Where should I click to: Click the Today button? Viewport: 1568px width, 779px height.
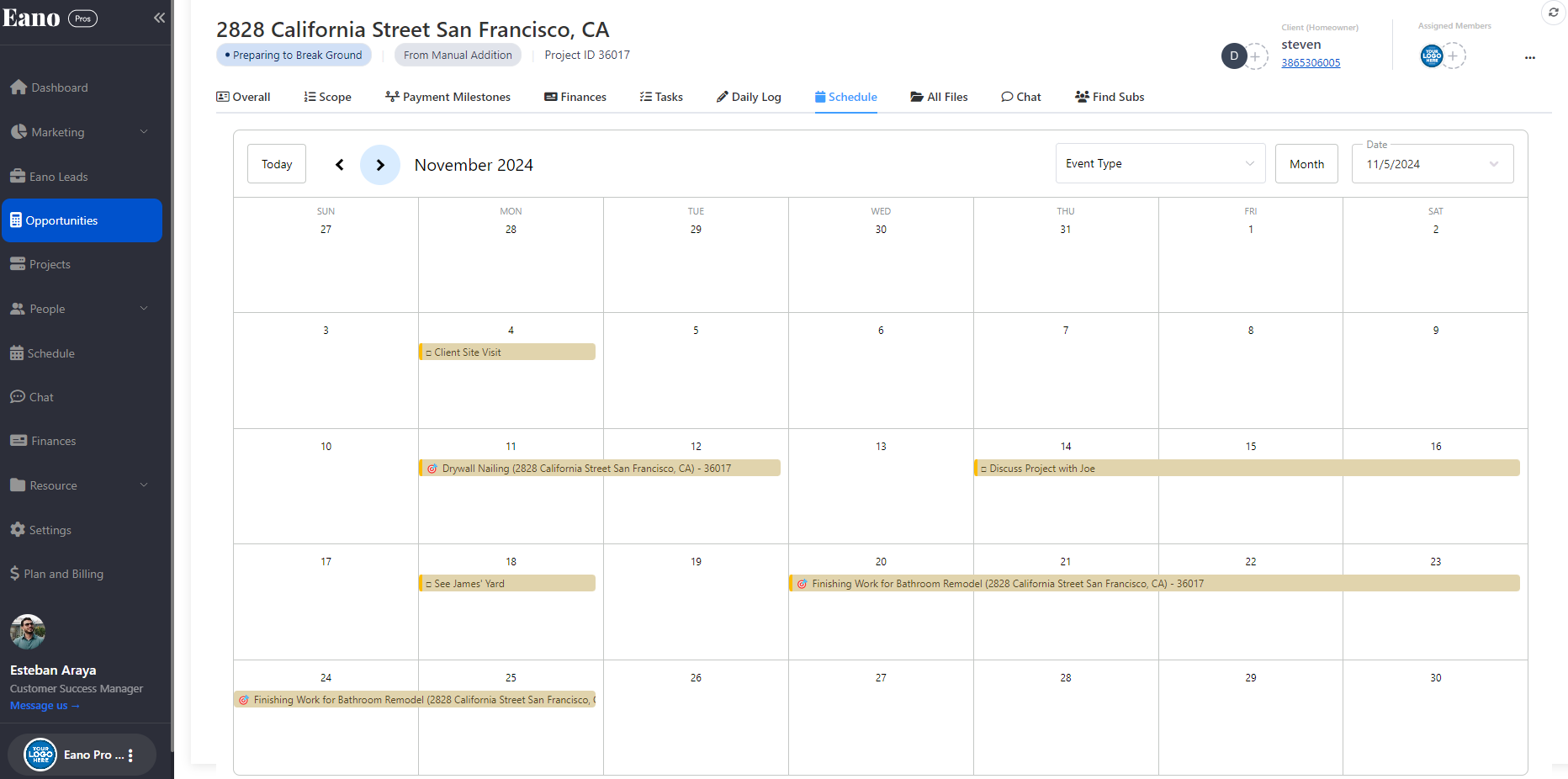point(277,164)
